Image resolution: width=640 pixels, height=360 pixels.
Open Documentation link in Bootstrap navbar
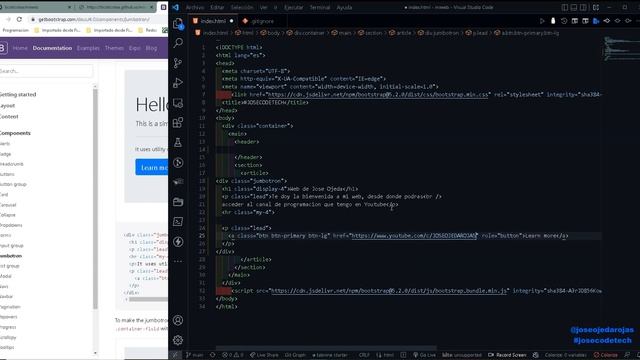[52, 48]
